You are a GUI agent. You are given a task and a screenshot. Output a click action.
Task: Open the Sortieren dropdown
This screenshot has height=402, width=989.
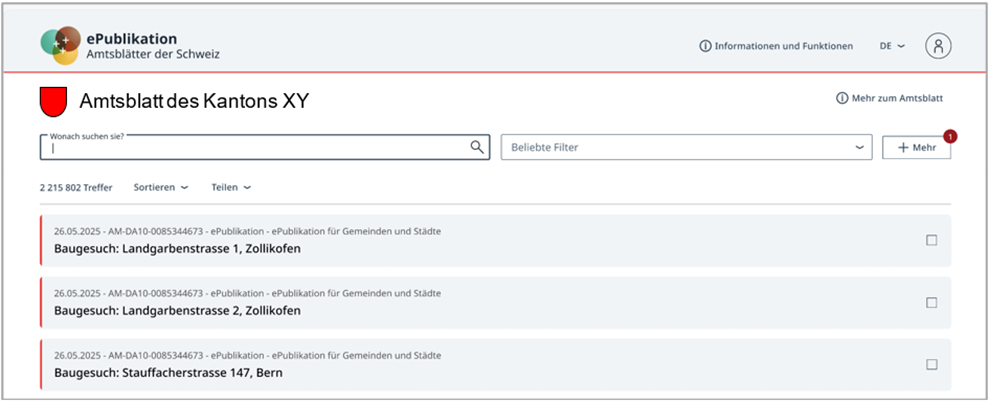[160, 187]
